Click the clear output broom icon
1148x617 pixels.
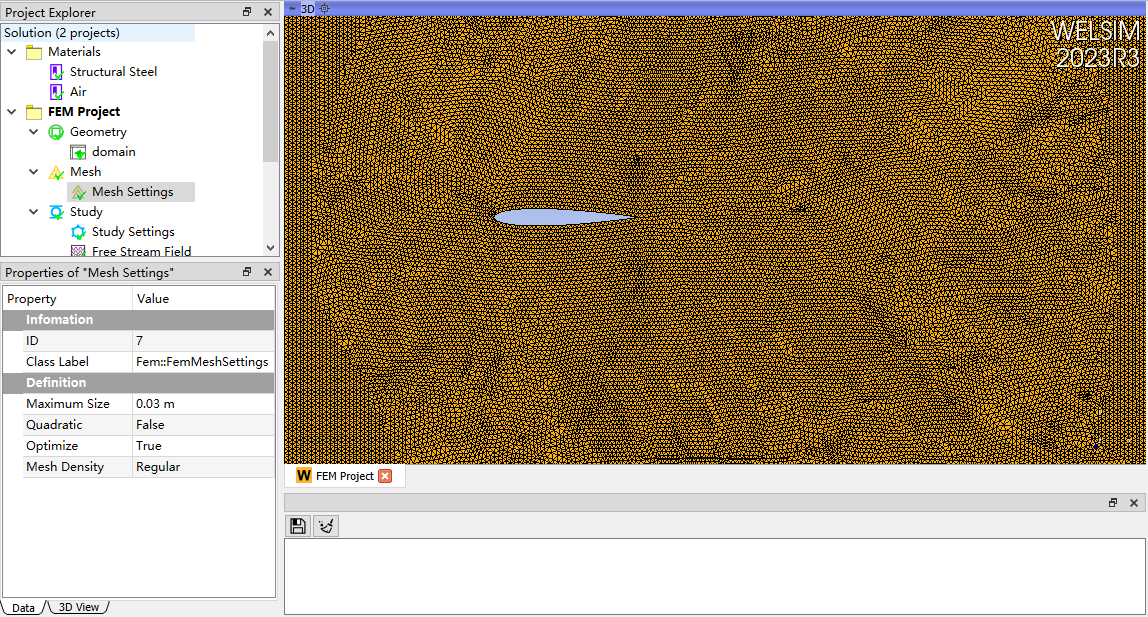[325, 525]
